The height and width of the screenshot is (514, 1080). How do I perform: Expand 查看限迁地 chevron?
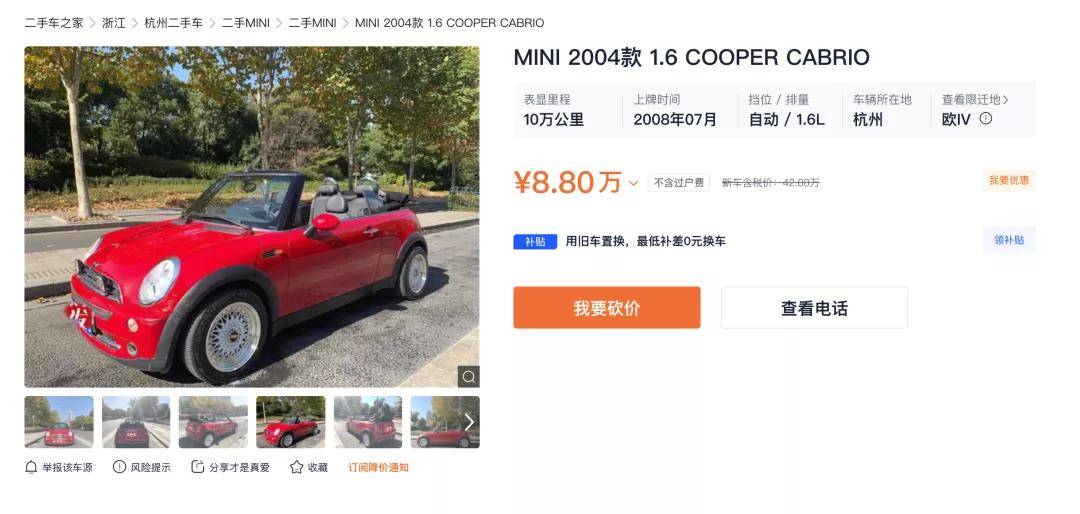pos(1006,100)
